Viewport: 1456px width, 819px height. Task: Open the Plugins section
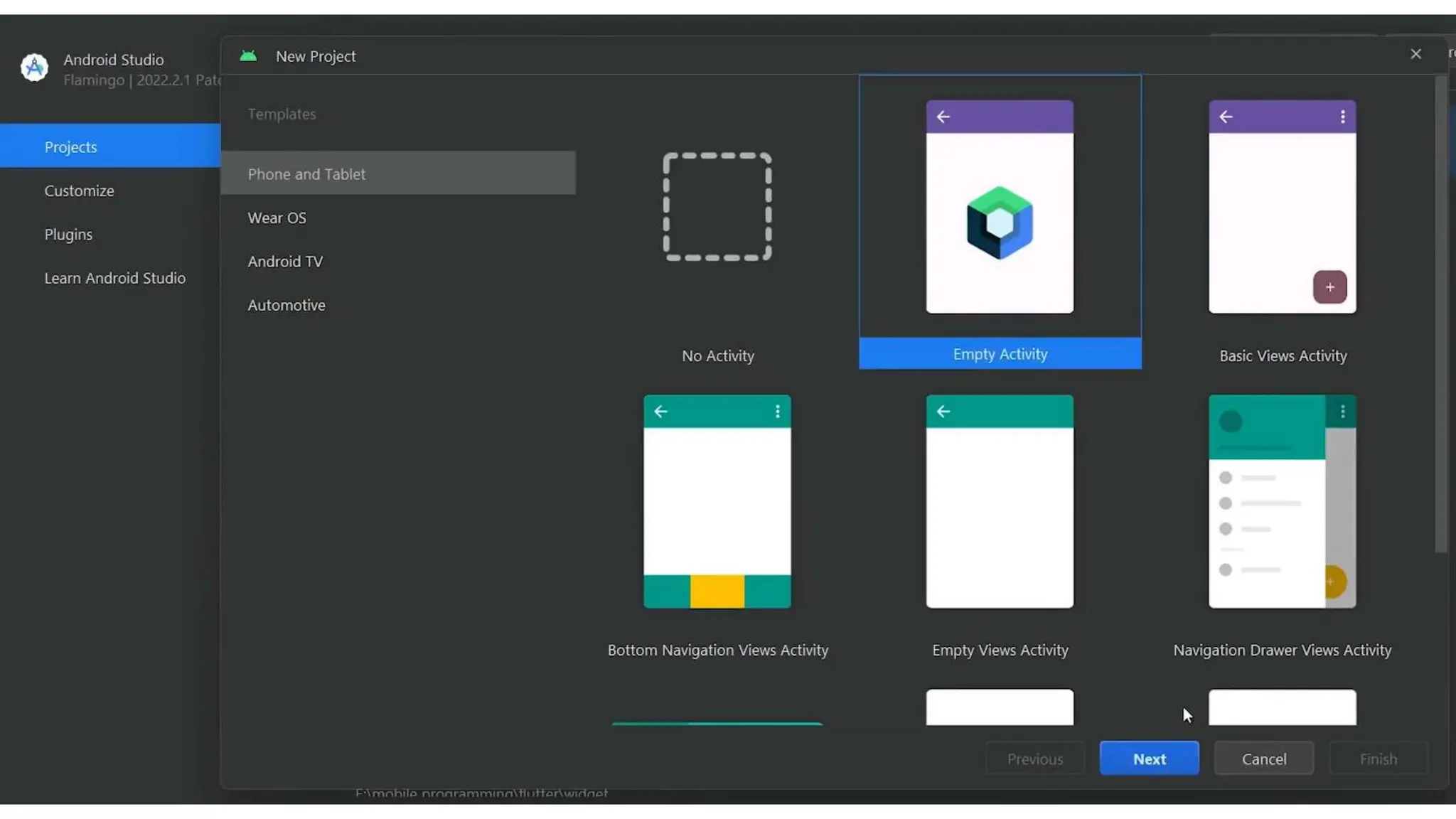click(68, 234)
